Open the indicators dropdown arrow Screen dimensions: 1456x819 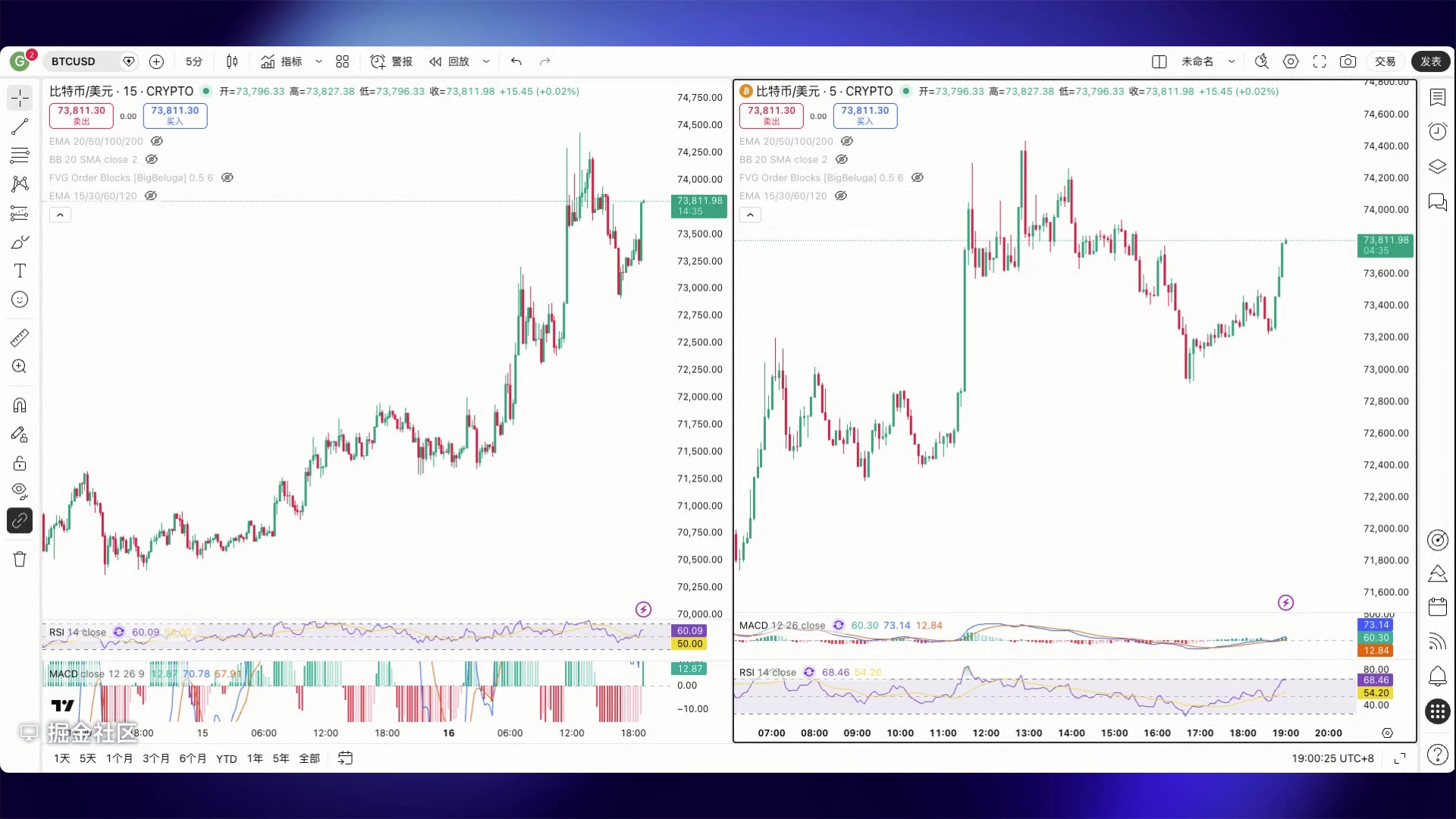pyautogui.click(x=318, y=61)
